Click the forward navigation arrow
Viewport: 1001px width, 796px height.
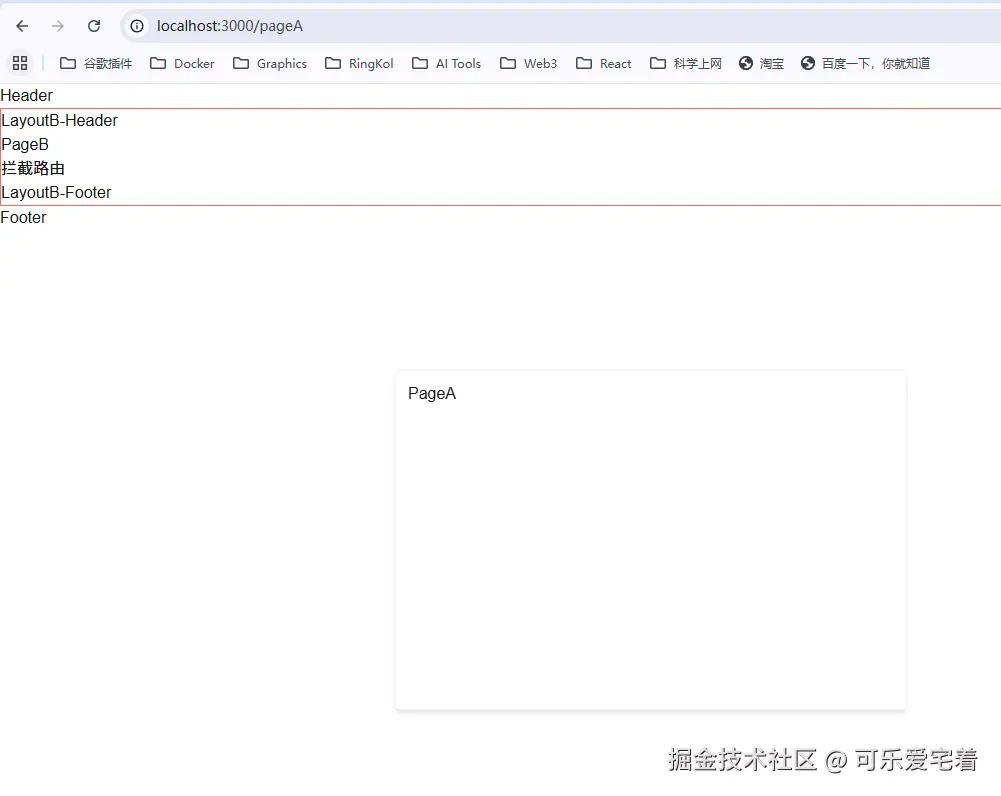pos(57,26)
